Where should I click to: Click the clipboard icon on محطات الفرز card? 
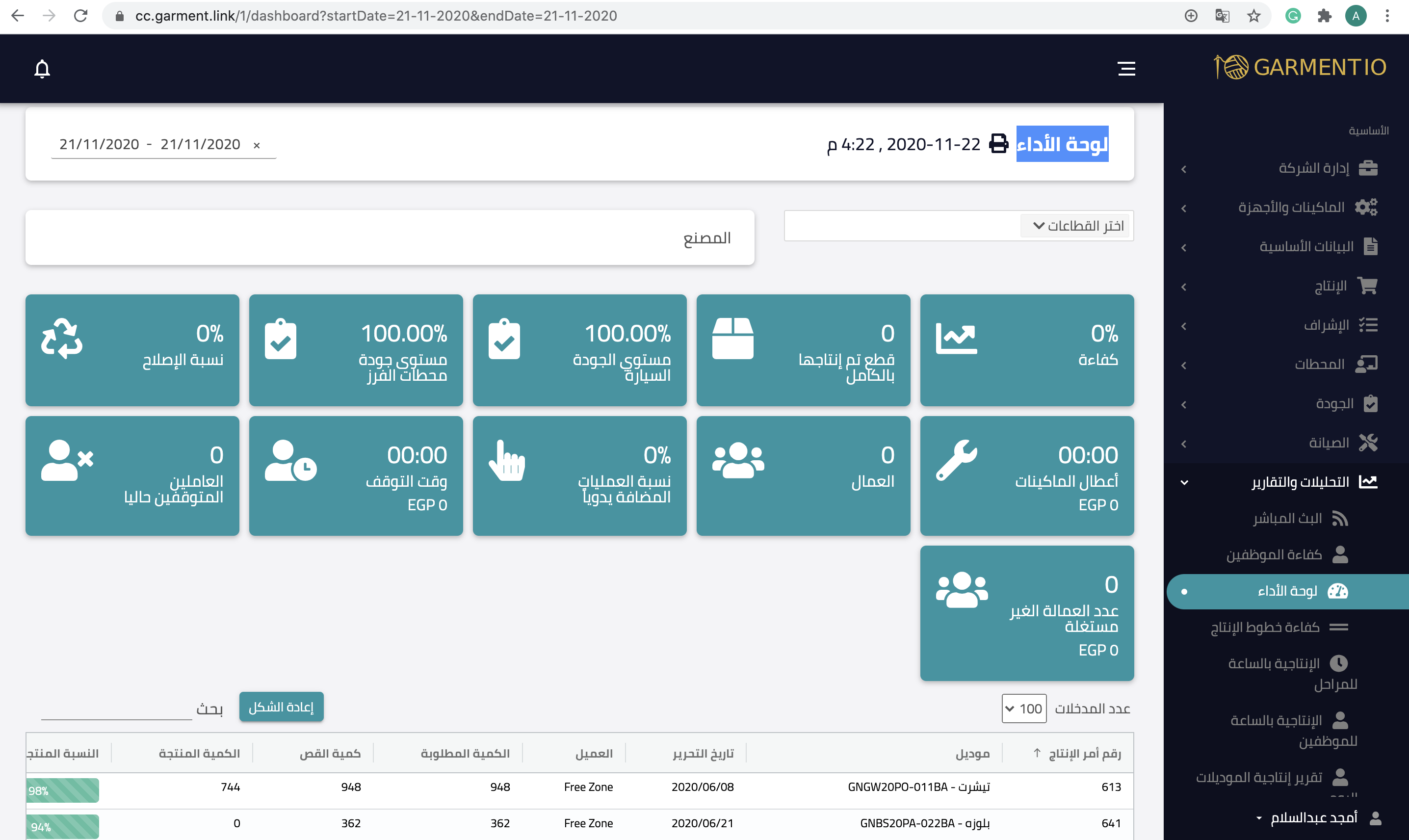[x=281, y=339]
